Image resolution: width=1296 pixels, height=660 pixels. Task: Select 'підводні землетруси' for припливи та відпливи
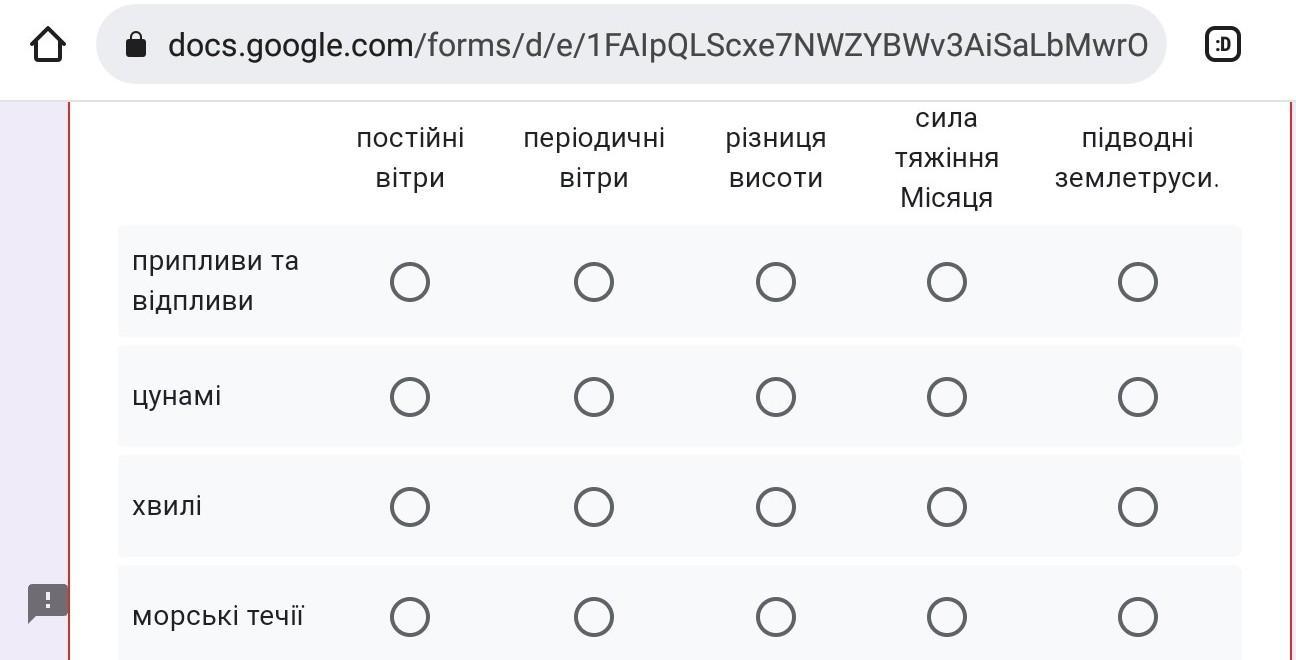[x=1137, y=282]
